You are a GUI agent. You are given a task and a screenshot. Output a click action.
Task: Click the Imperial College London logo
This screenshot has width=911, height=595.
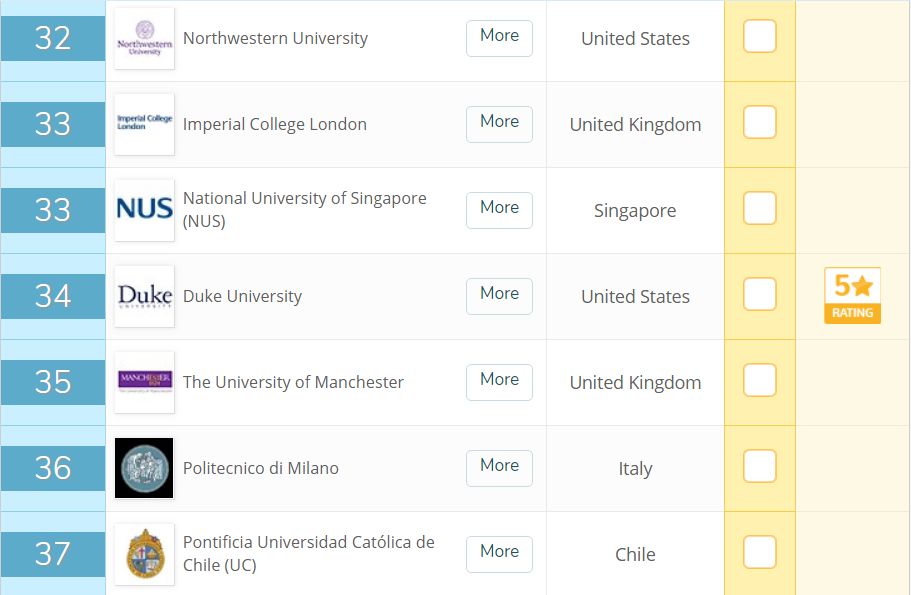point(144,124)
